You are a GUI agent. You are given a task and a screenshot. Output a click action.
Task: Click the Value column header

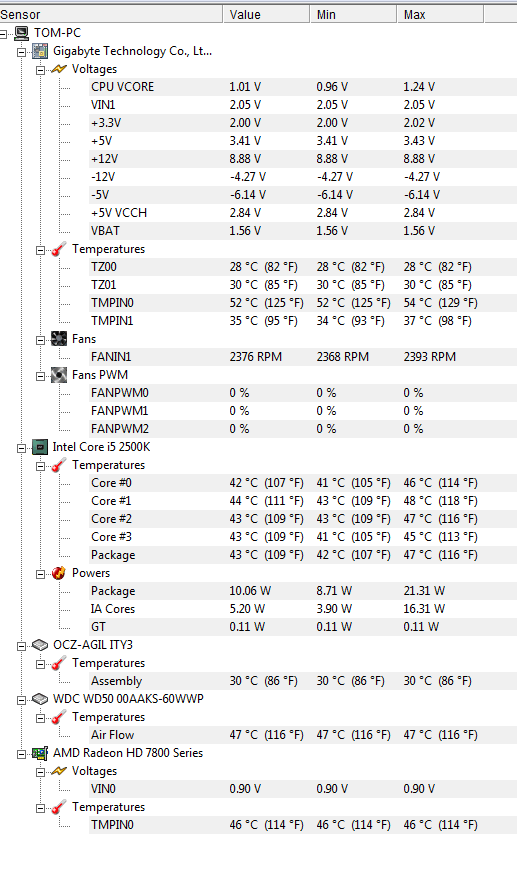tap(267, 14)
